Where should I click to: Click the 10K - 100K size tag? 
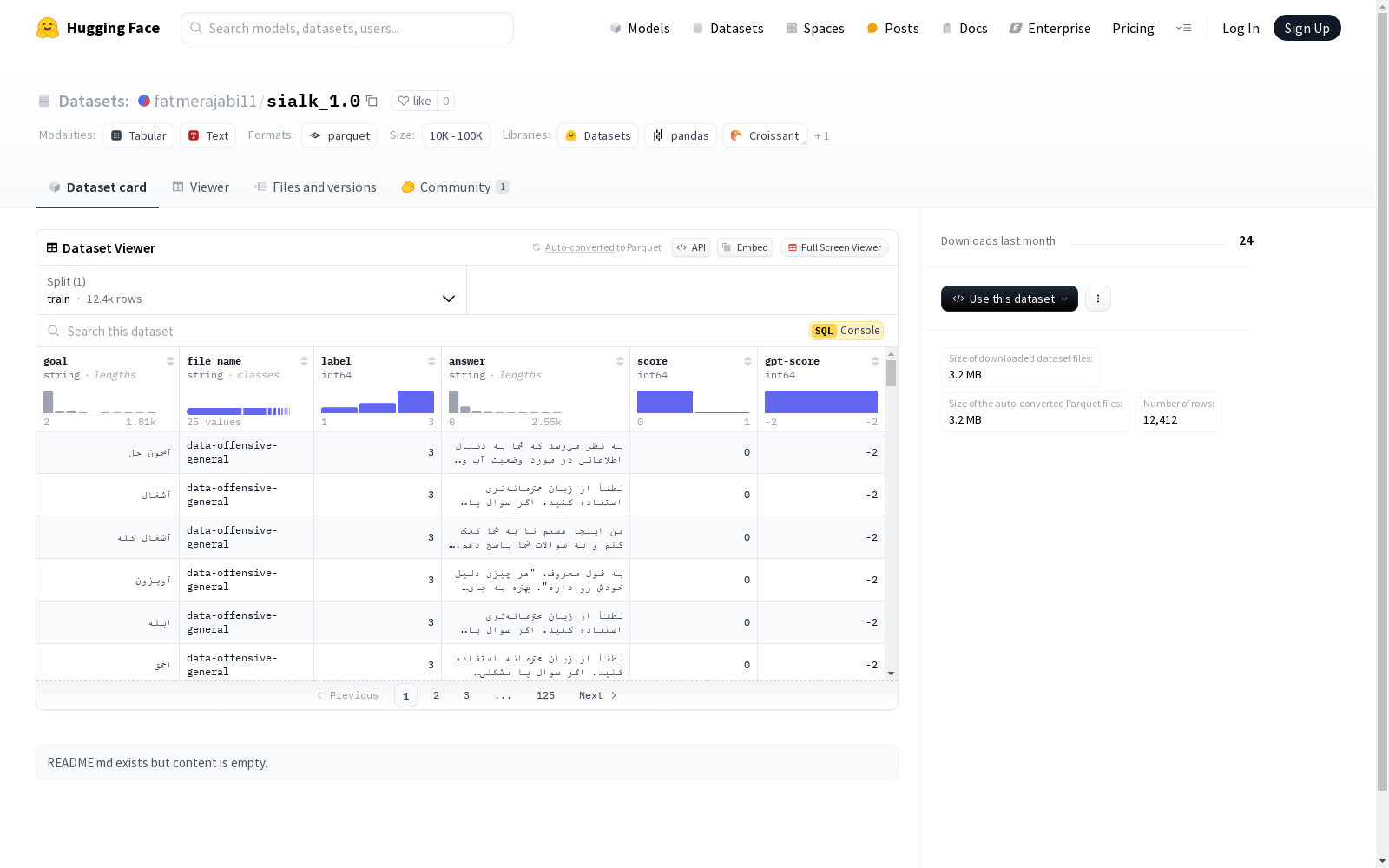pos(456,135)
